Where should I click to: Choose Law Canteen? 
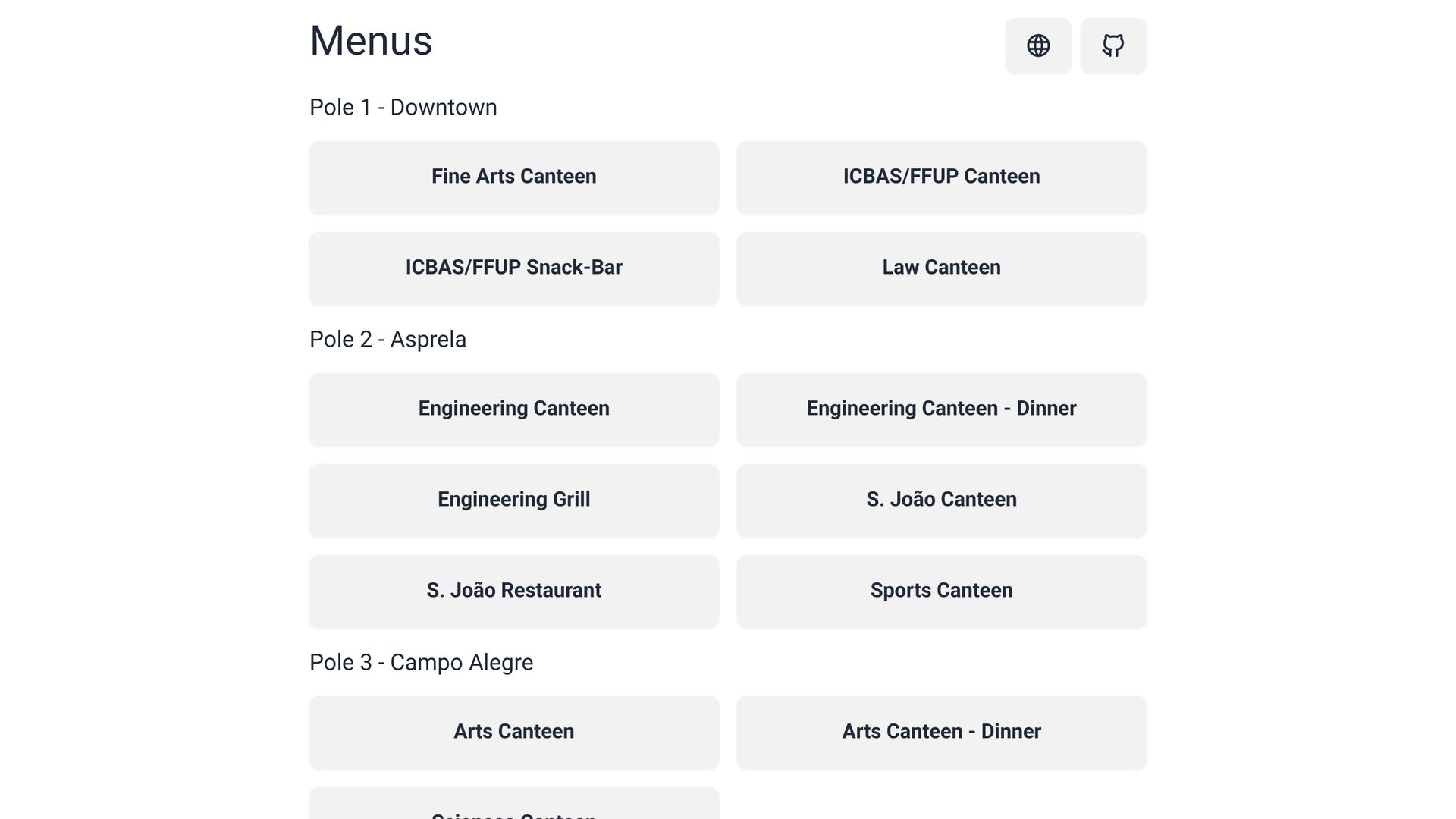[x=941, y=268]
